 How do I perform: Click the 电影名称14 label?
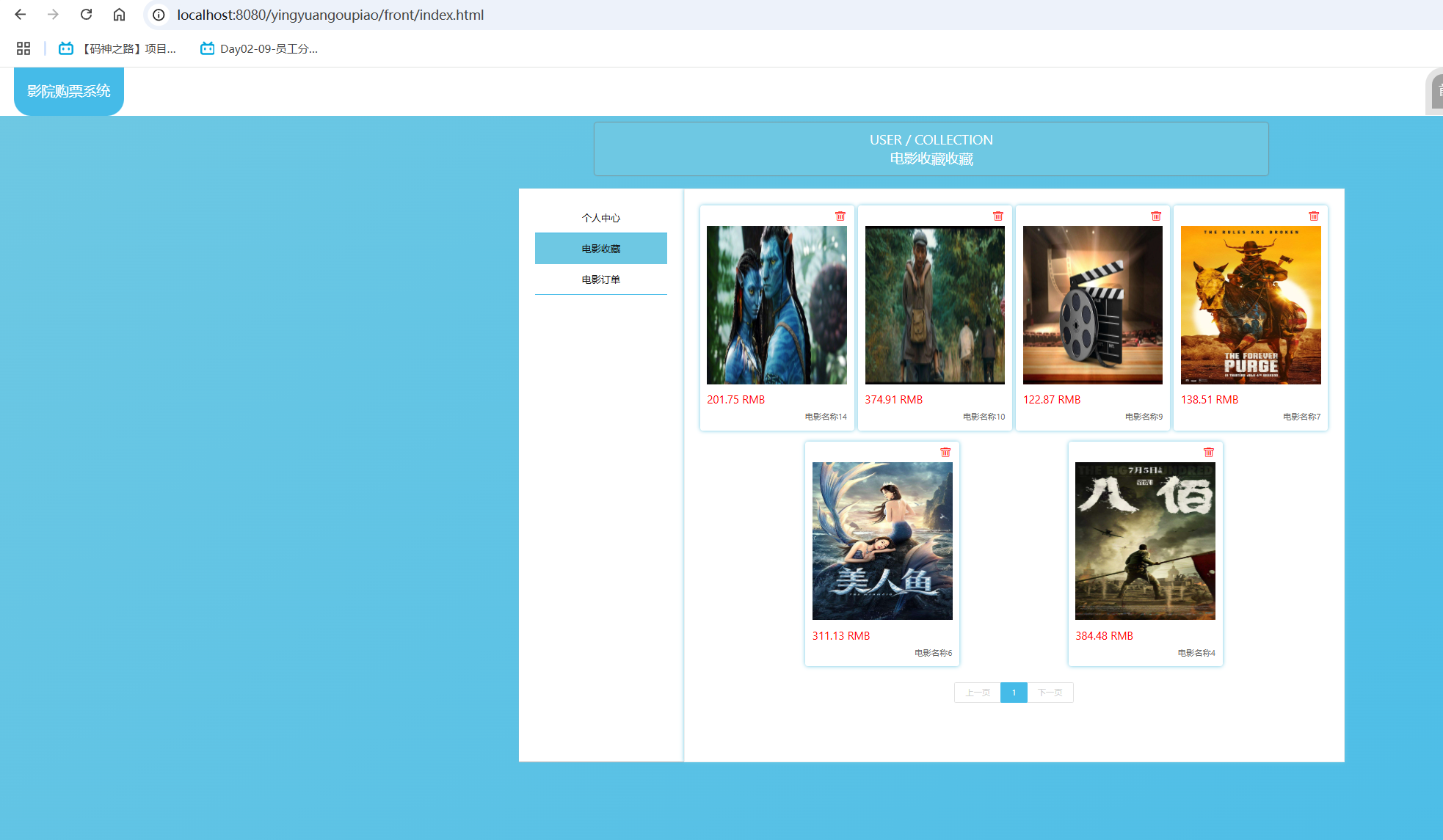tap(826, 417)
